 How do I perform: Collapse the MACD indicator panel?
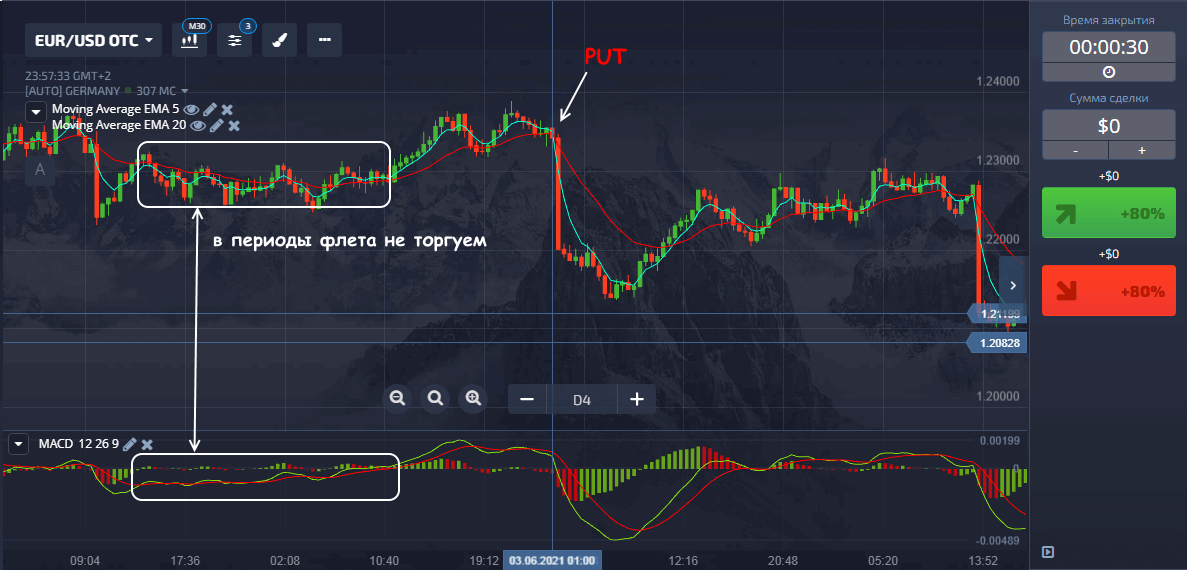(x=18, y=444)
